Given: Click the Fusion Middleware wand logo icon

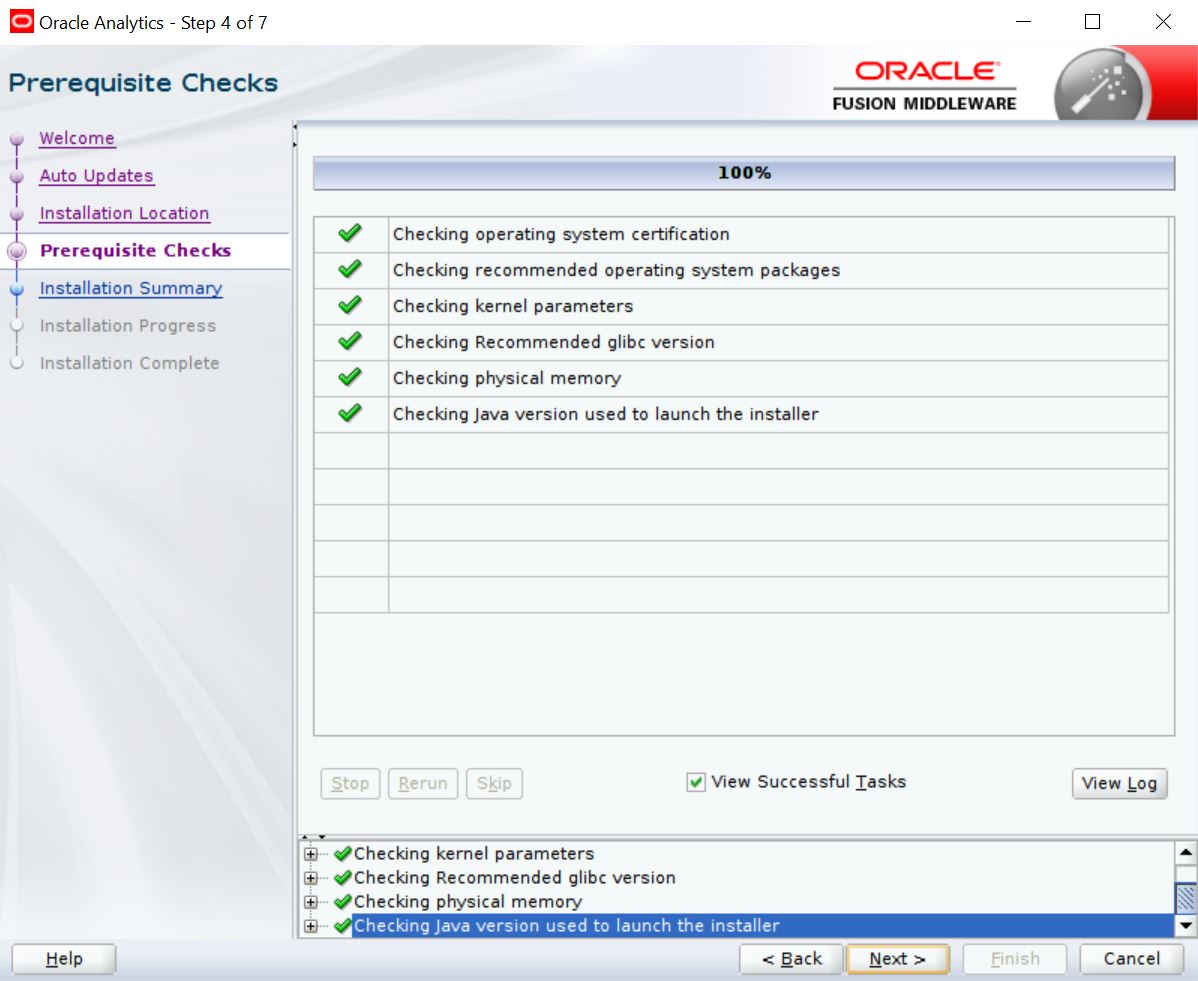Looking at the screenshot, I should pyautogui.click(x=1101, y=86).
